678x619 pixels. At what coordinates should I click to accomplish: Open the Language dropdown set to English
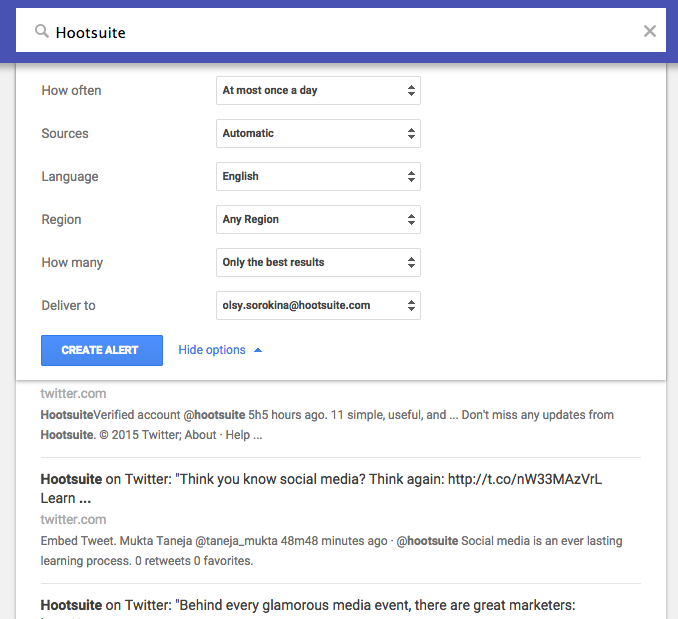click(318, 176)
